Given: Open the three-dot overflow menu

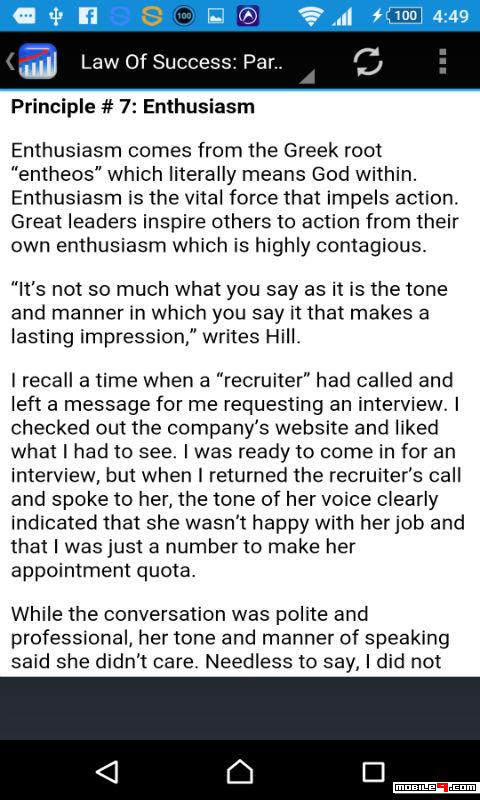Looking at the screenshot, I should (x=442, y=61).
